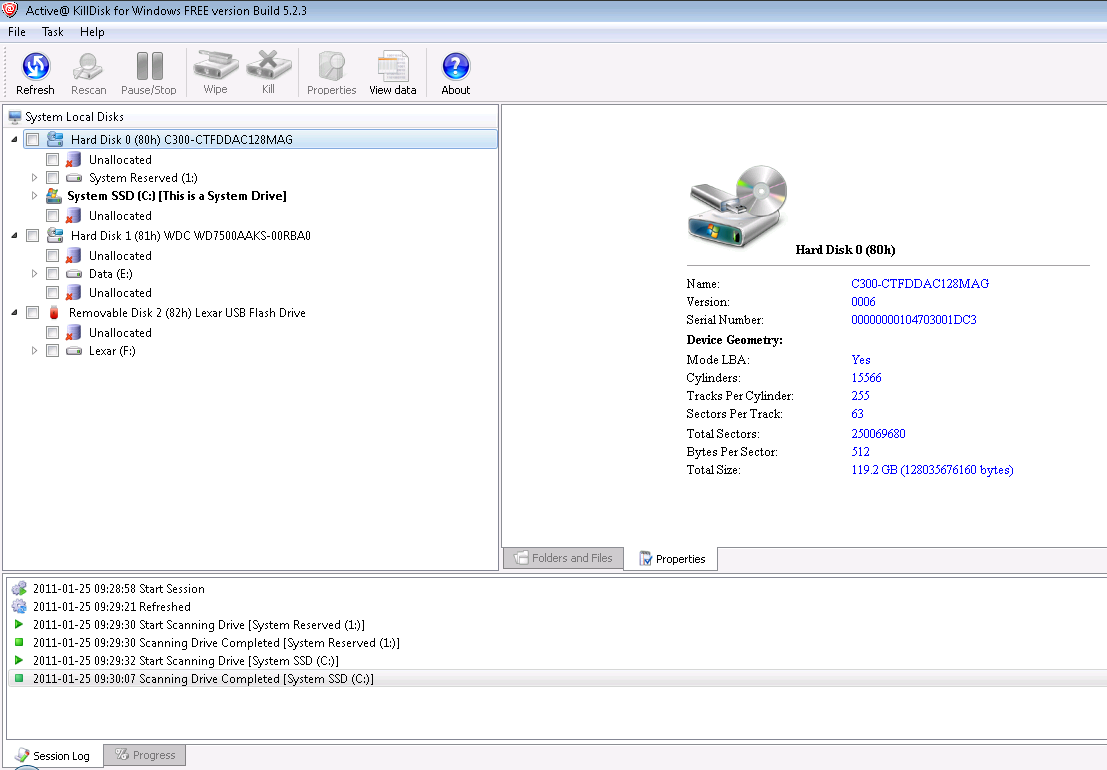This screenshot has width=1107, height=770.
Task: Select the System Local Disks root item
Action: 74,117
